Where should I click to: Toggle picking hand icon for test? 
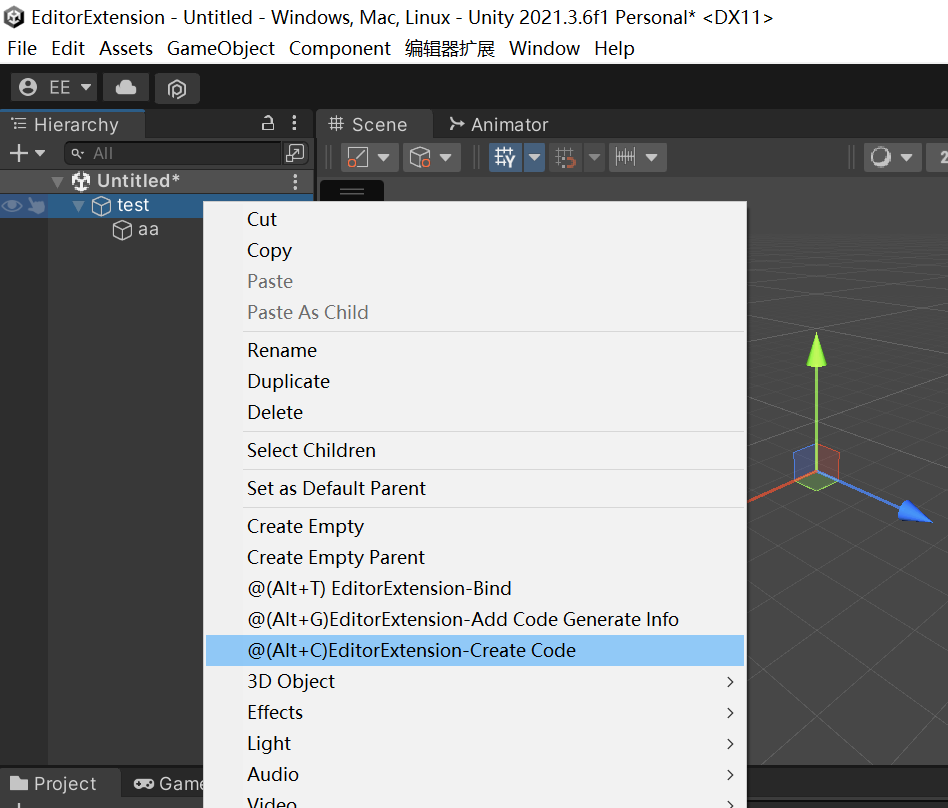[x=36, y=206]
